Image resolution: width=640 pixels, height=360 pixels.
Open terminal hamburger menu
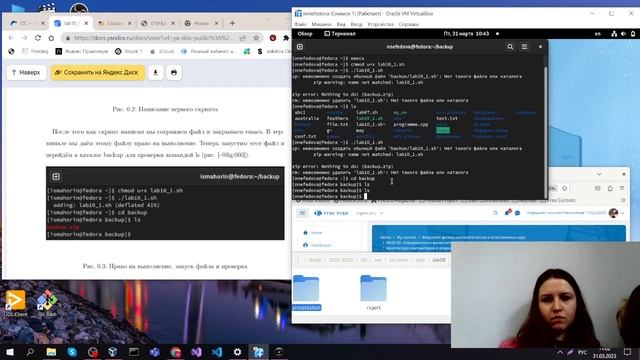point(524,47)
